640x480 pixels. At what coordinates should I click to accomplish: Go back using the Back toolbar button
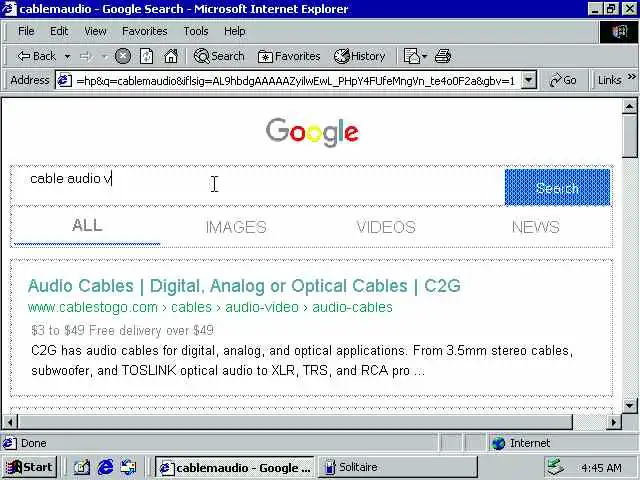36,56
